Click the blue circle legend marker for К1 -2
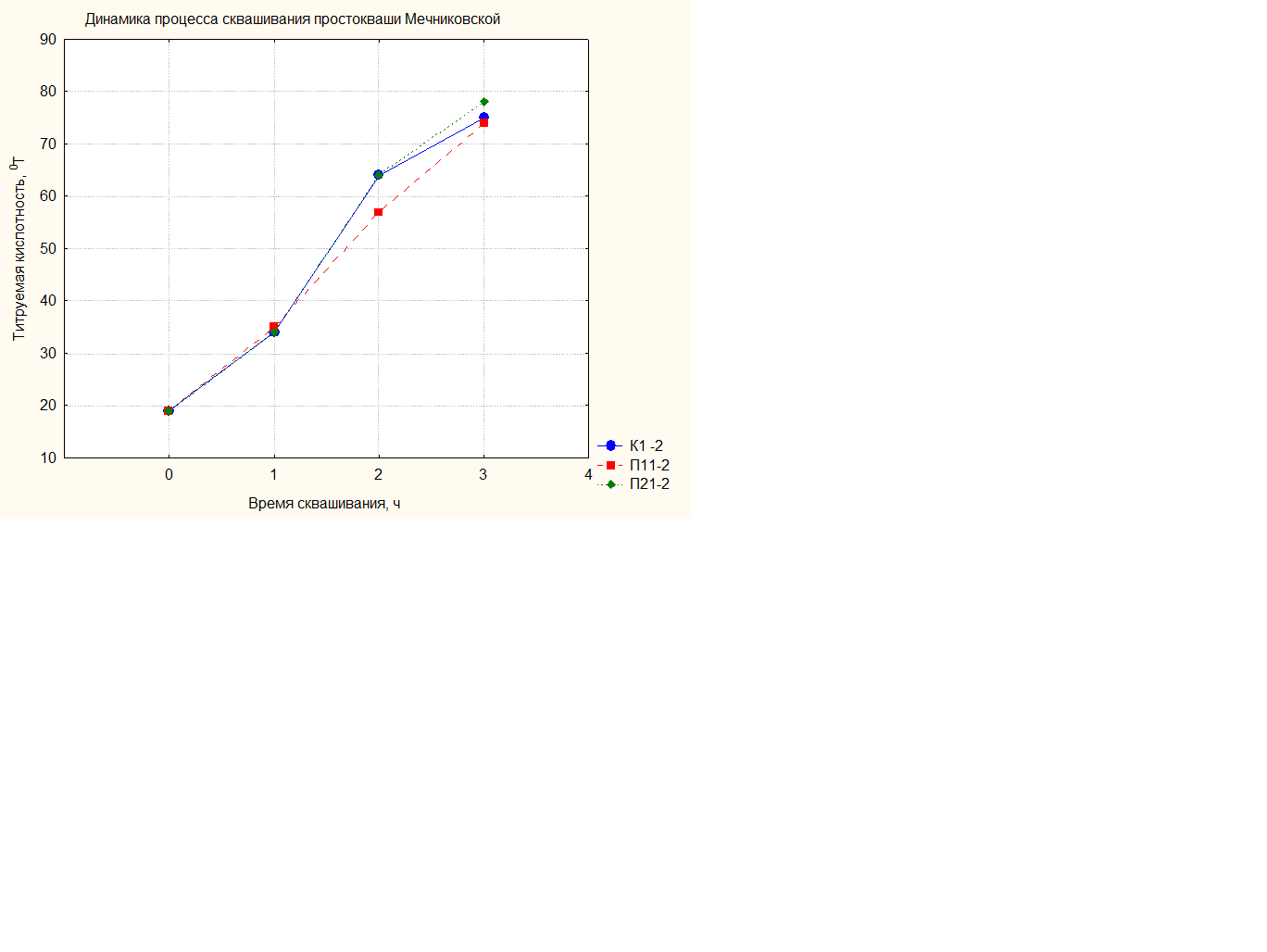Viewport: 1267px width, 952px height. pyautogui.click(x=610, y=445)
